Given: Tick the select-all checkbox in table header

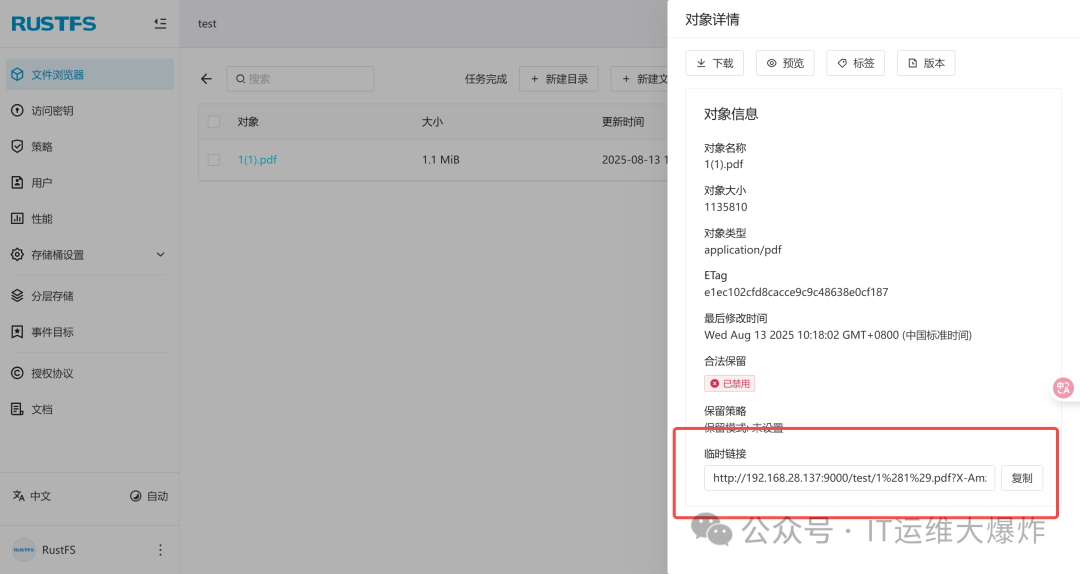Looking at the screenshot, I should (214, 121).
